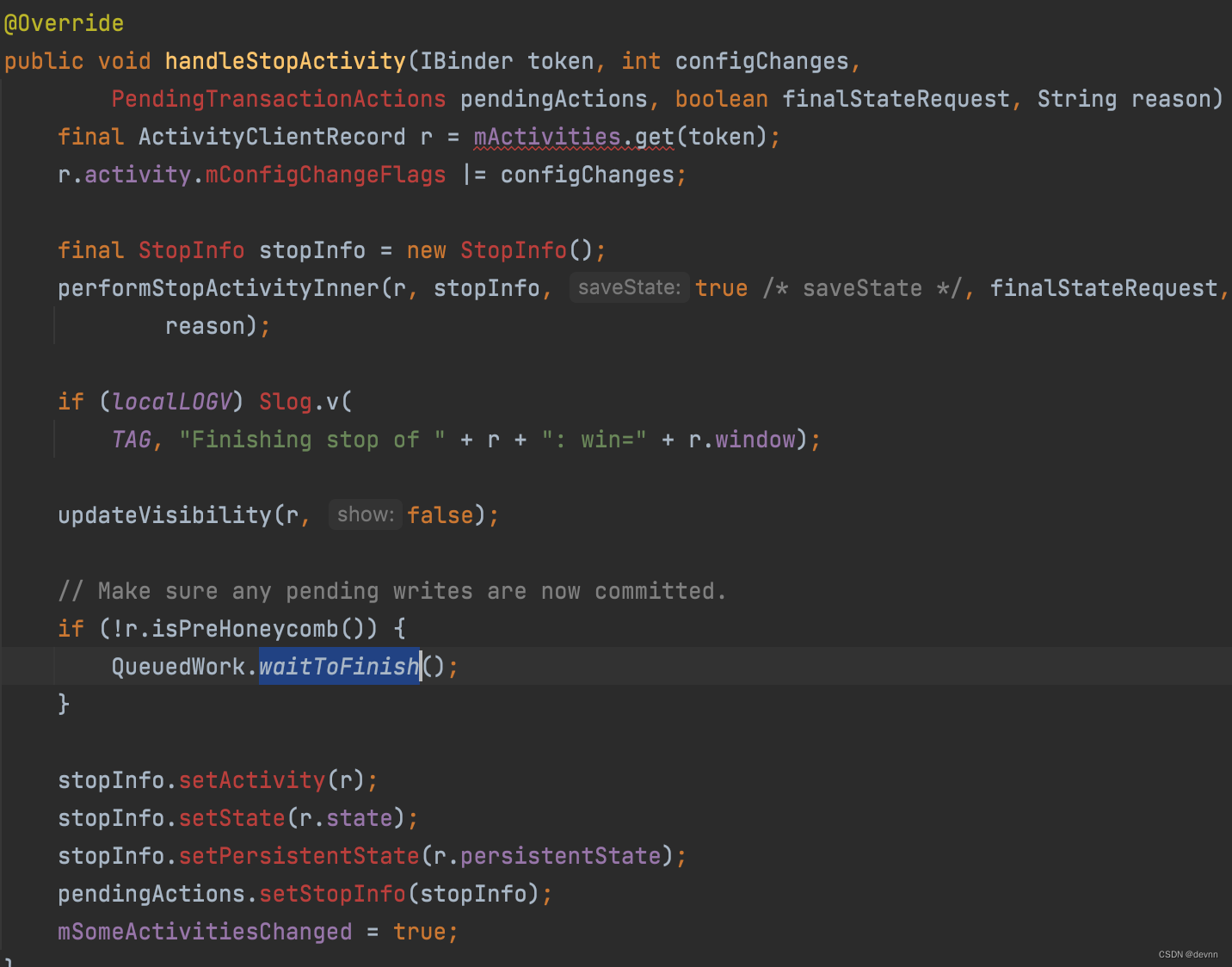The image size is (1232, 967).
Task: Click the /* saveState */ inline comment
Action: [x=863, y=288]
